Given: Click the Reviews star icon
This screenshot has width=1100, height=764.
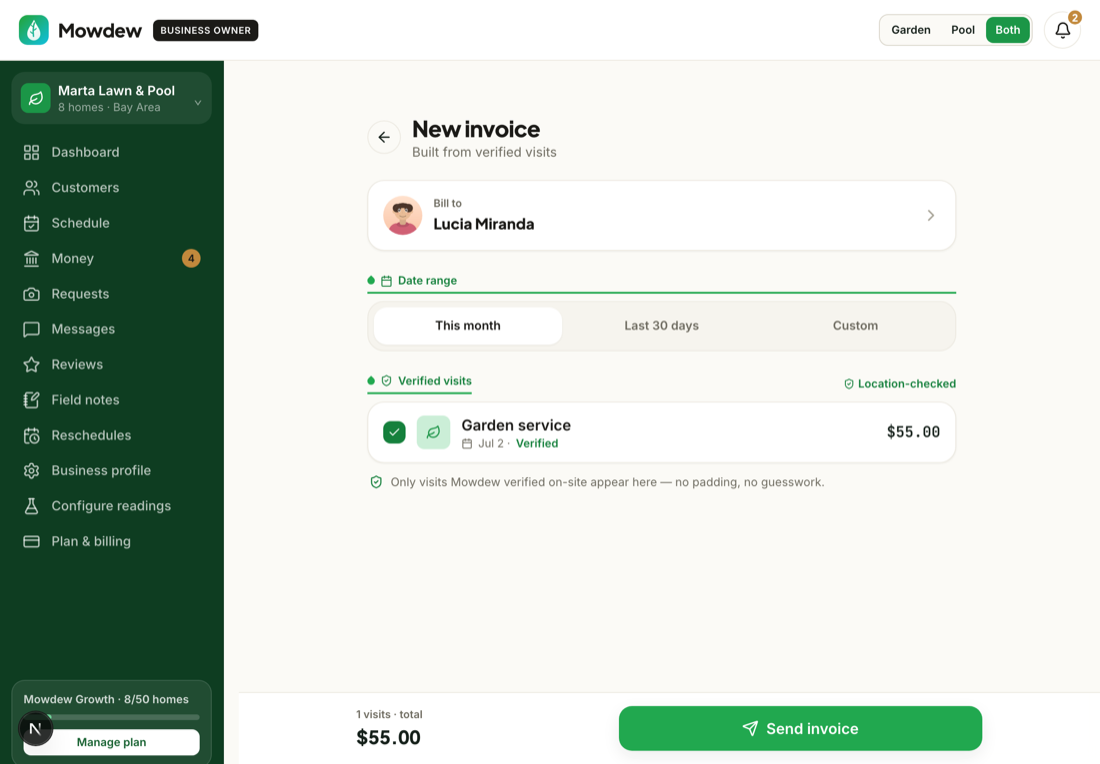Looking at the screenshot, I should click(x=32, y=364).
